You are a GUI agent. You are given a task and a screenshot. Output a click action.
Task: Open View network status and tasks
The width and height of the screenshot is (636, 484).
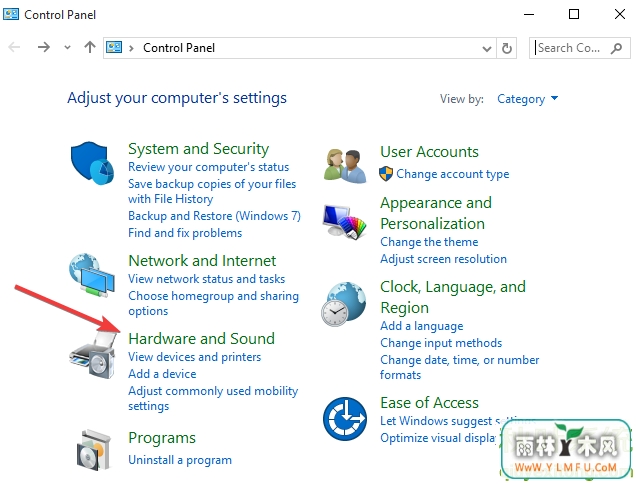pos(206,279)
